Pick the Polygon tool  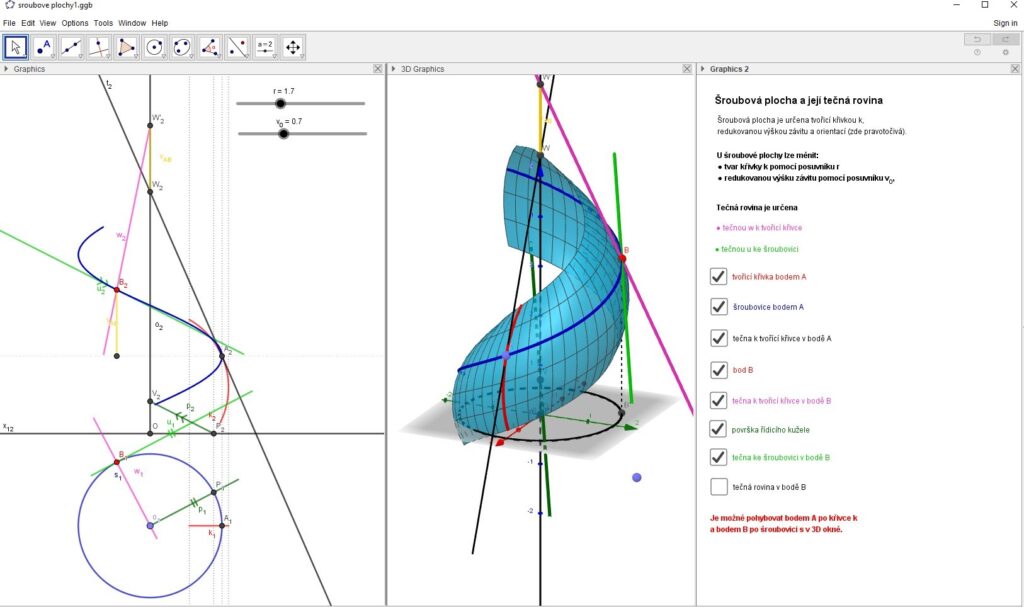[126, 47]
